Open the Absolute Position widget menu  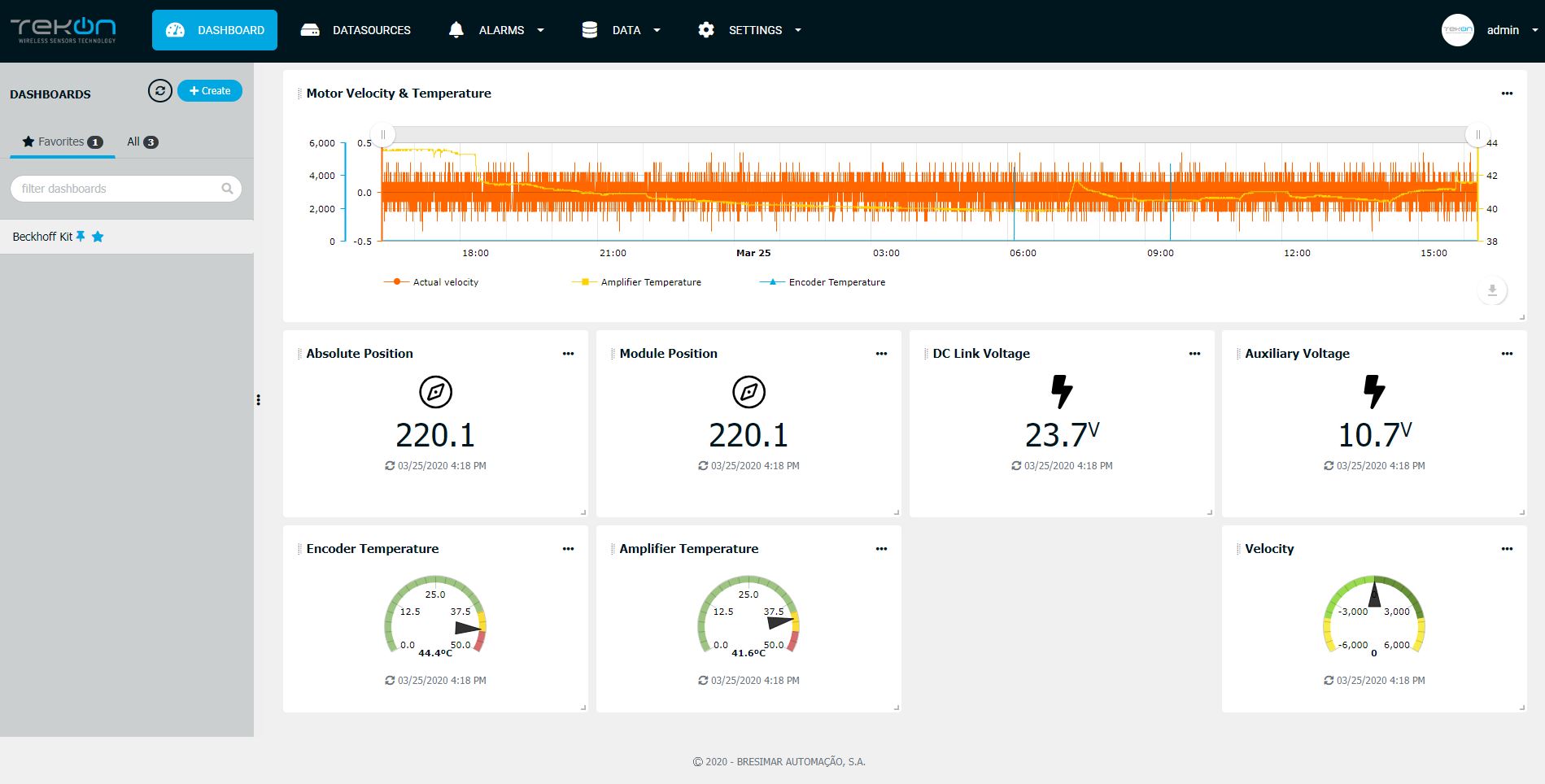(x=568, y=354)
